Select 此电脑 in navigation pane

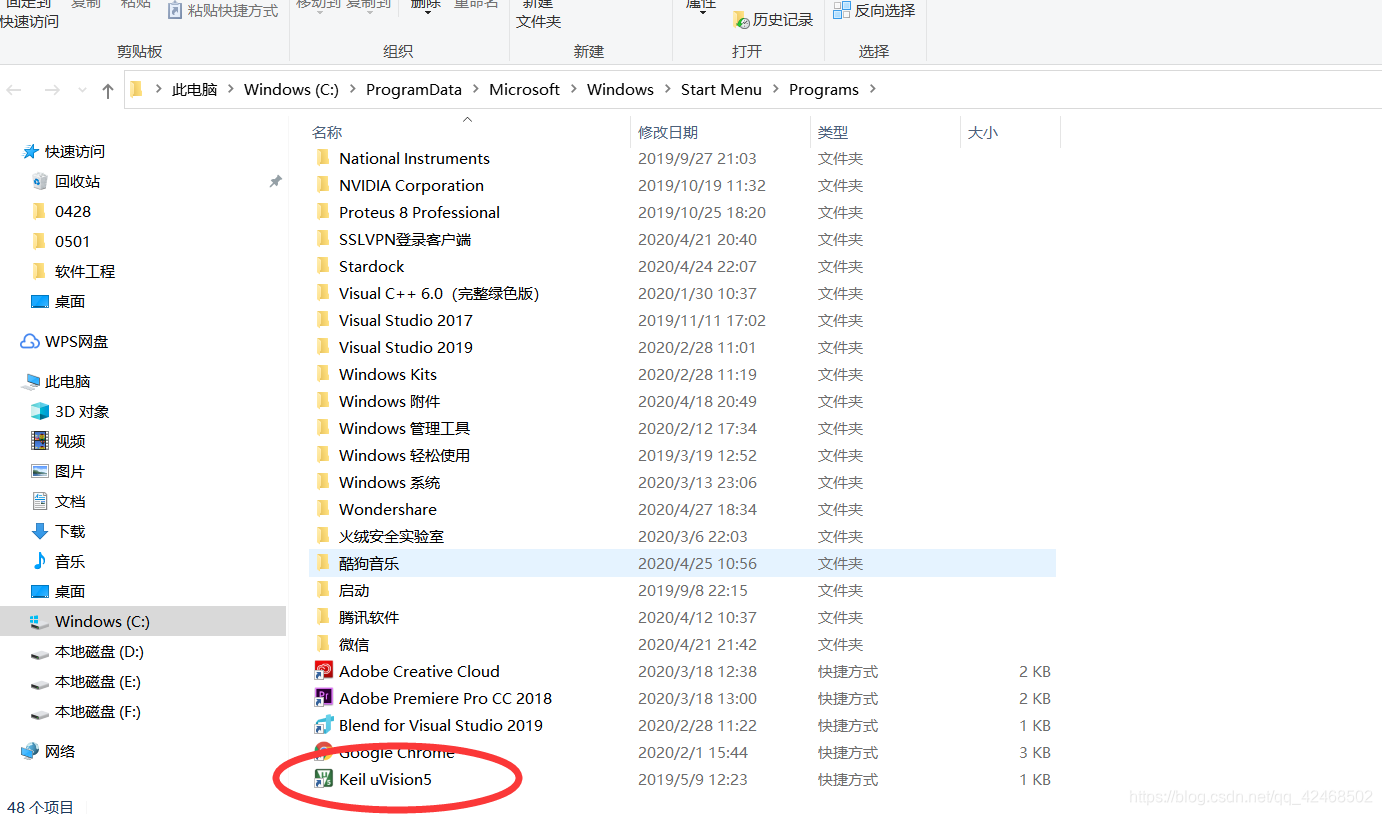coord(56,381)
